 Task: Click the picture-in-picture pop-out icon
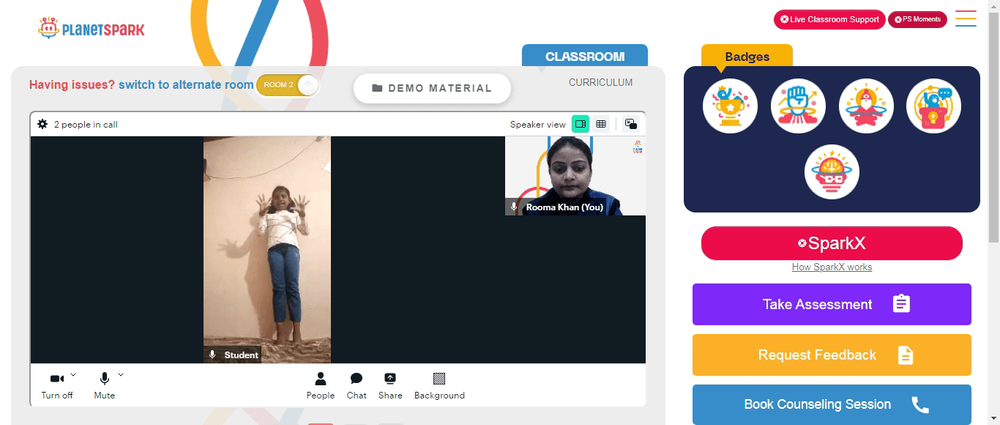click(631, 124)
